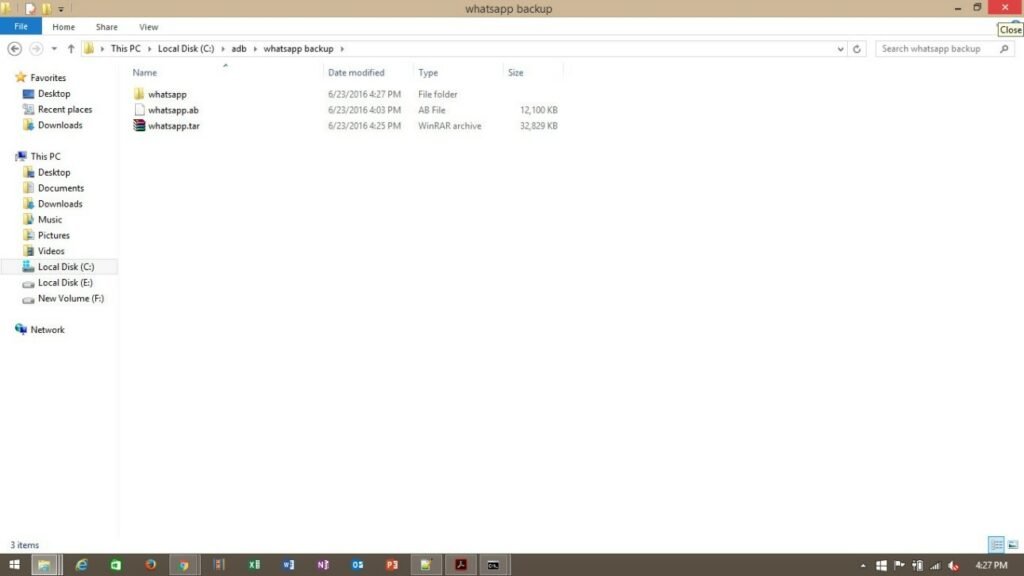This screenshot has height=576, width=1024.
Task: Select the whatsapp.ab file name
Action: [173, 110]
